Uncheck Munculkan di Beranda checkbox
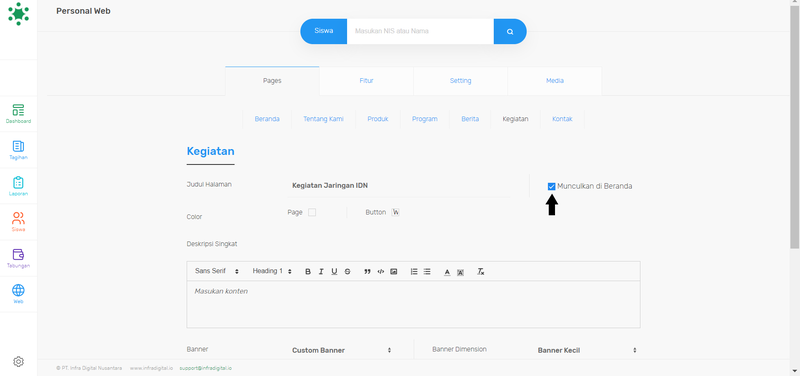 552,186
